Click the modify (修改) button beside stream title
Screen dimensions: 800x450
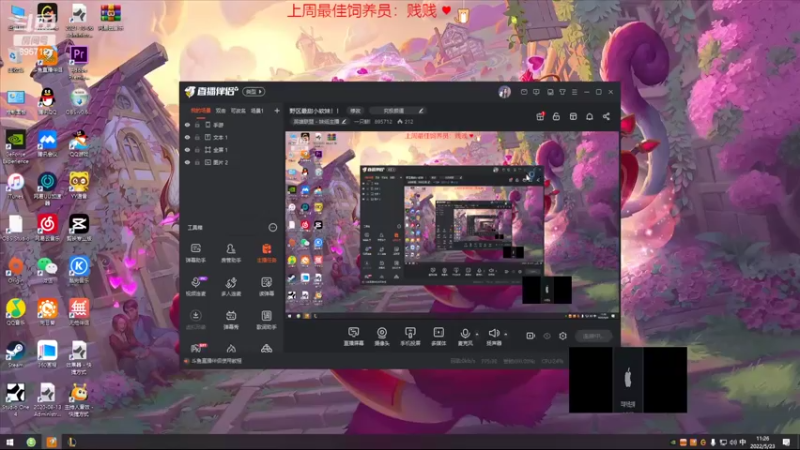pyautogui.click(x=355, y=111)
